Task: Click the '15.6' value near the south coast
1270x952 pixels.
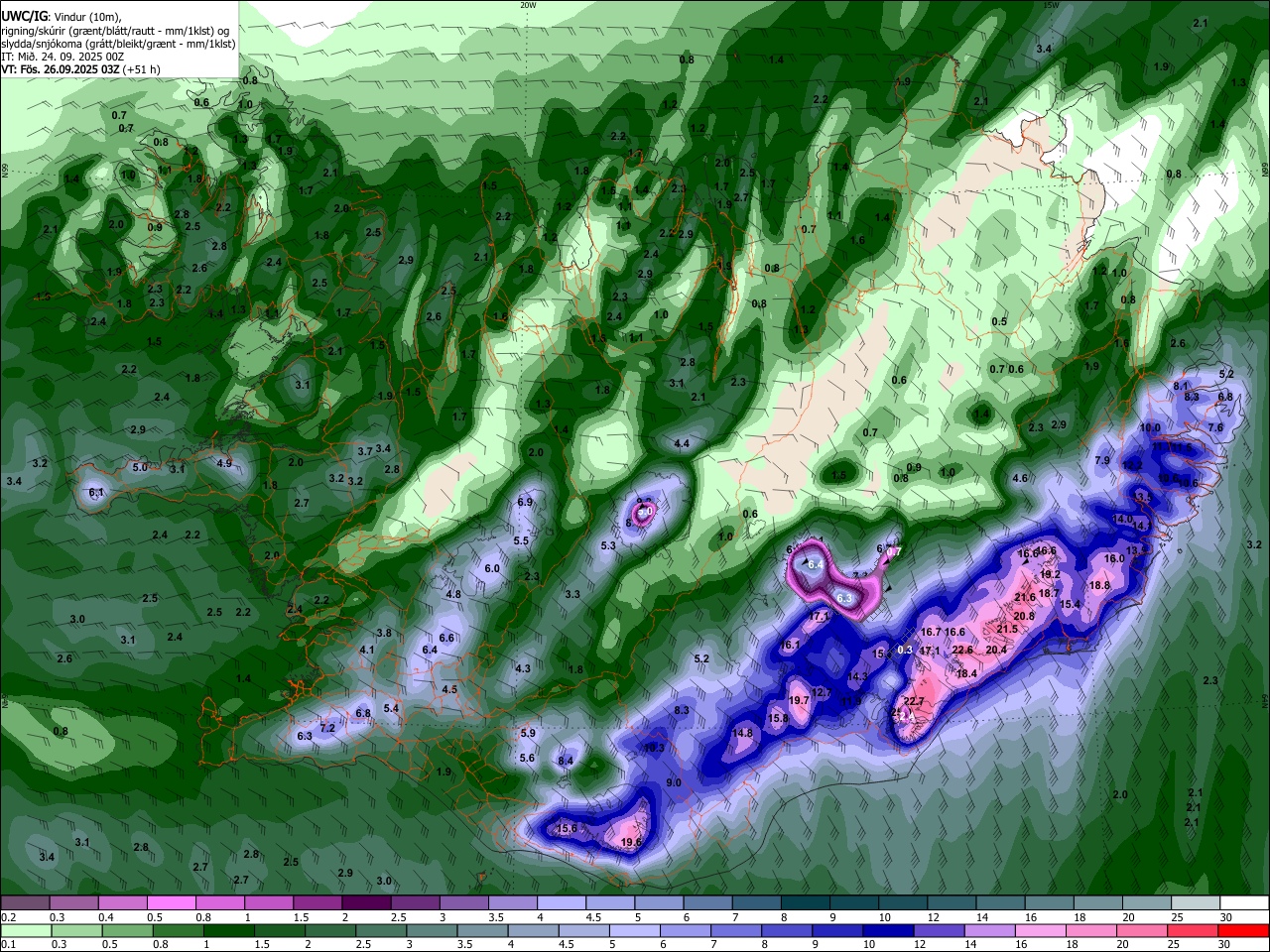Action: point(567,828)
